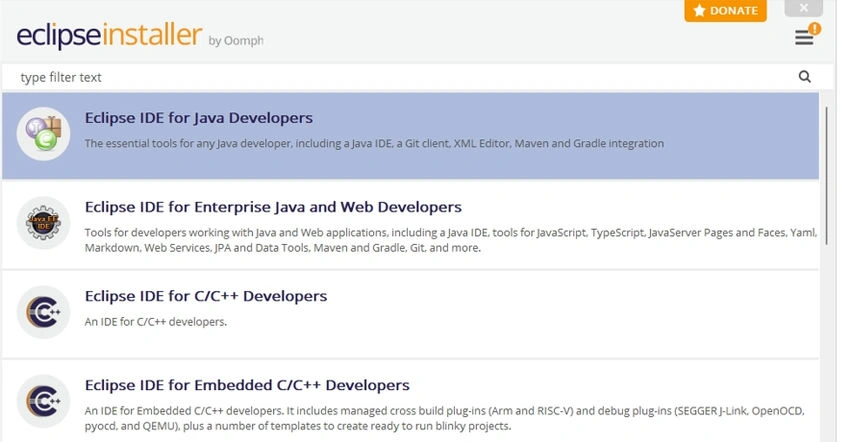This screenshot has width=850, height=442.
Task: Click 'An IDE for C/C++ developers.' description
Action: [x=156, y=322]
